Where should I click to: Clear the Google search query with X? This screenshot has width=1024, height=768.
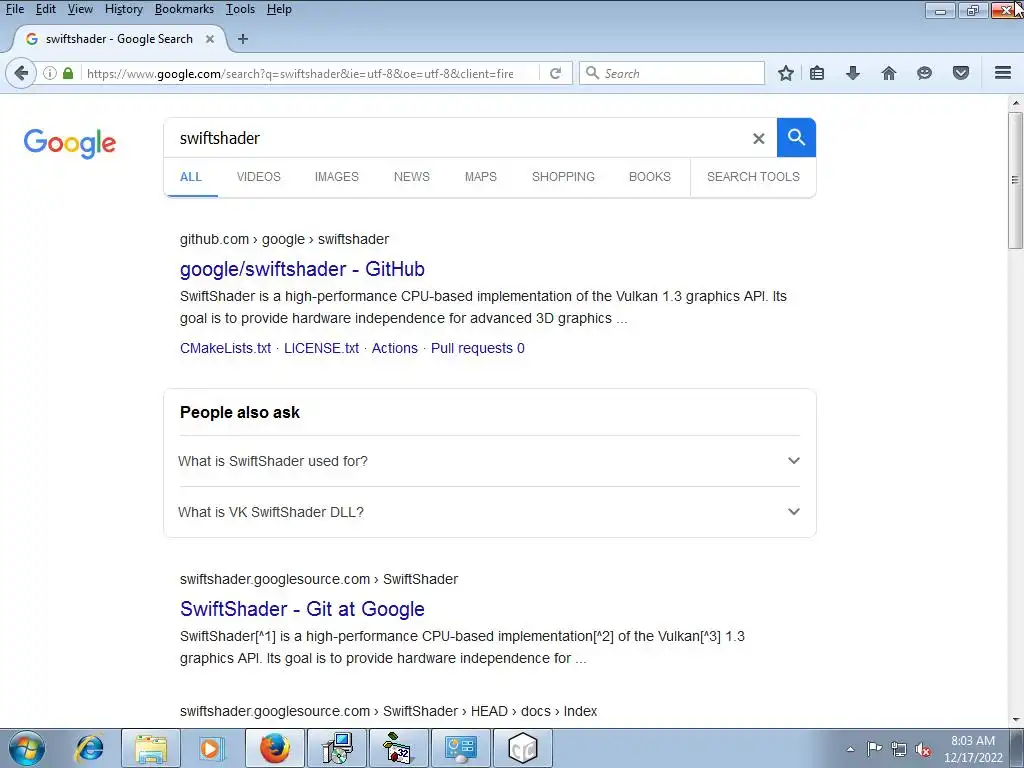(x=758, y=138)
